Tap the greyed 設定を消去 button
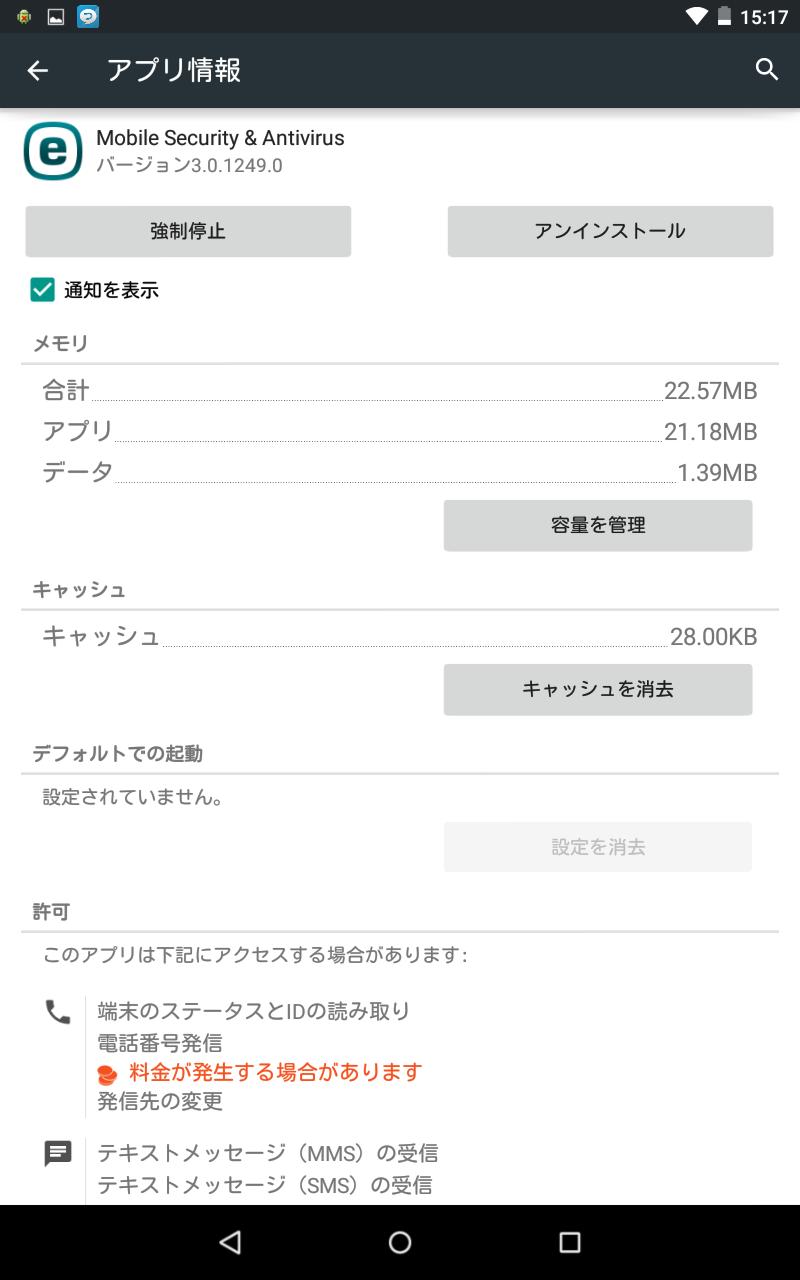Screen dimensions: 800x1280 point(597,847)
